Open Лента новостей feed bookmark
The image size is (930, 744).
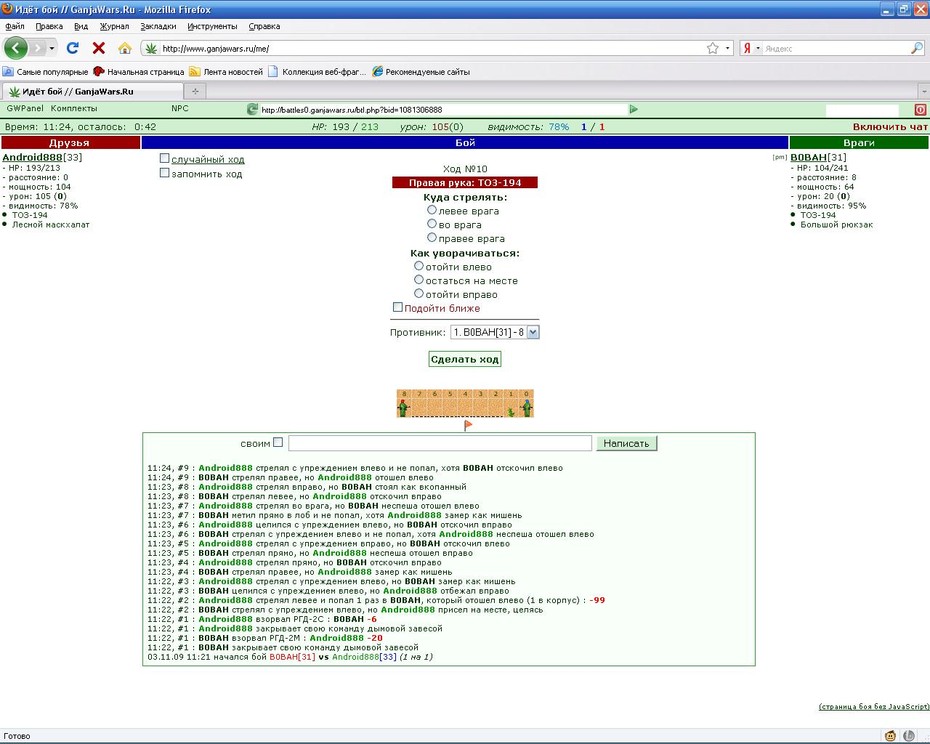226,72
